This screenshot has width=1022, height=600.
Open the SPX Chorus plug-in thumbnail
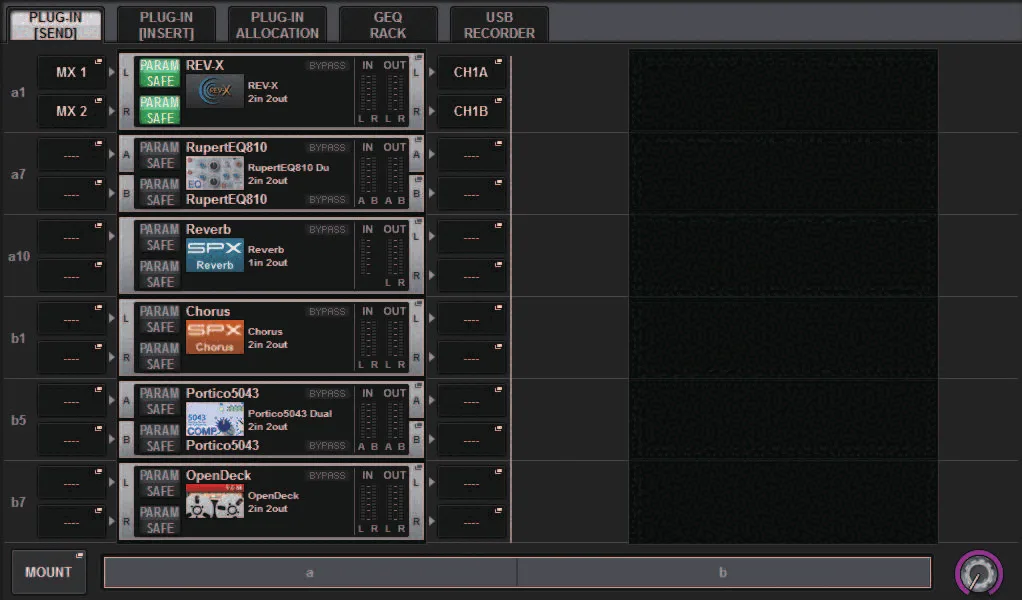[215, 337]
